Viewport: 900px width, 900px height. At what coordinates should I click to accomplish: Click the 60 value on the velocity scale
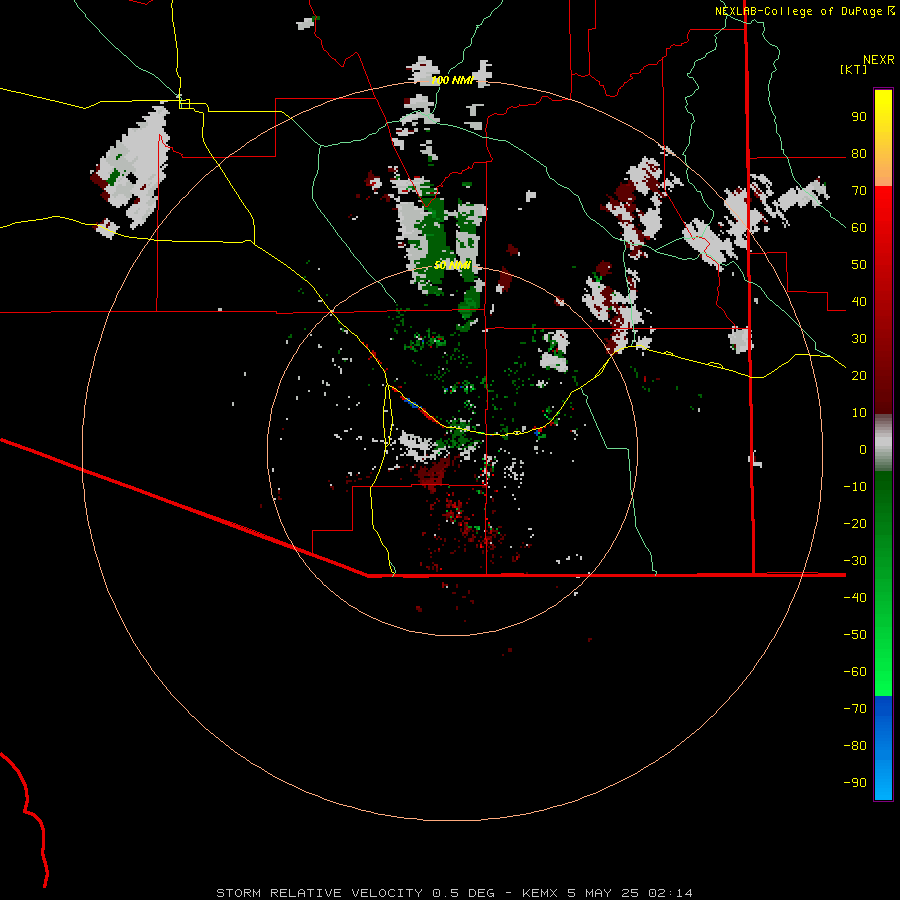click(859, 227)
